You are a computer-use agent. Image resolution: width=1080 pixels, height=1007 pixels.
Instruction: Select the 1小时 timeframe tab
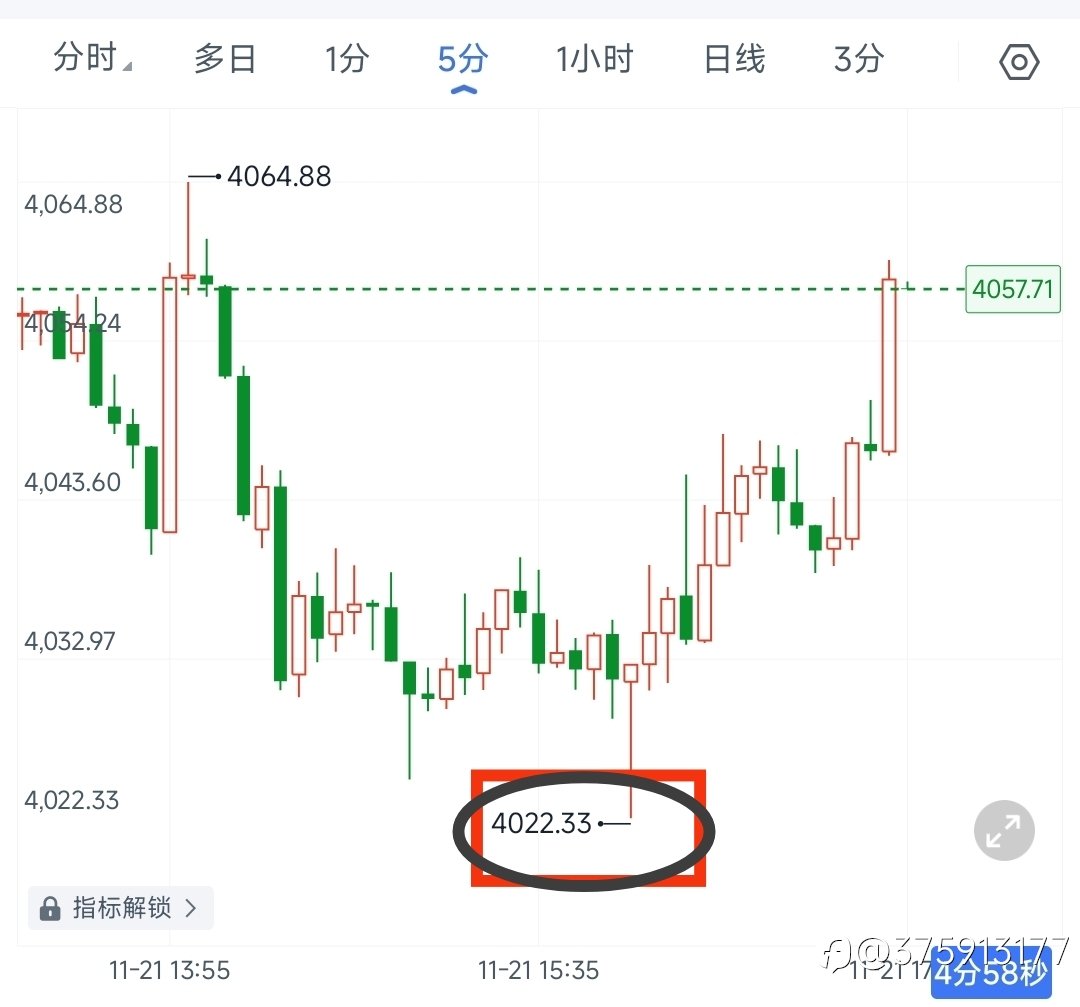pyautogui.click(x=594, y=59)
